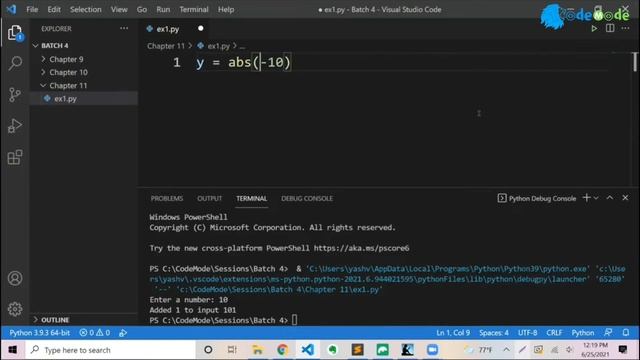640x360 pixels.
Task: Open notifications bell in status bar
Action: tap(626, 333)
